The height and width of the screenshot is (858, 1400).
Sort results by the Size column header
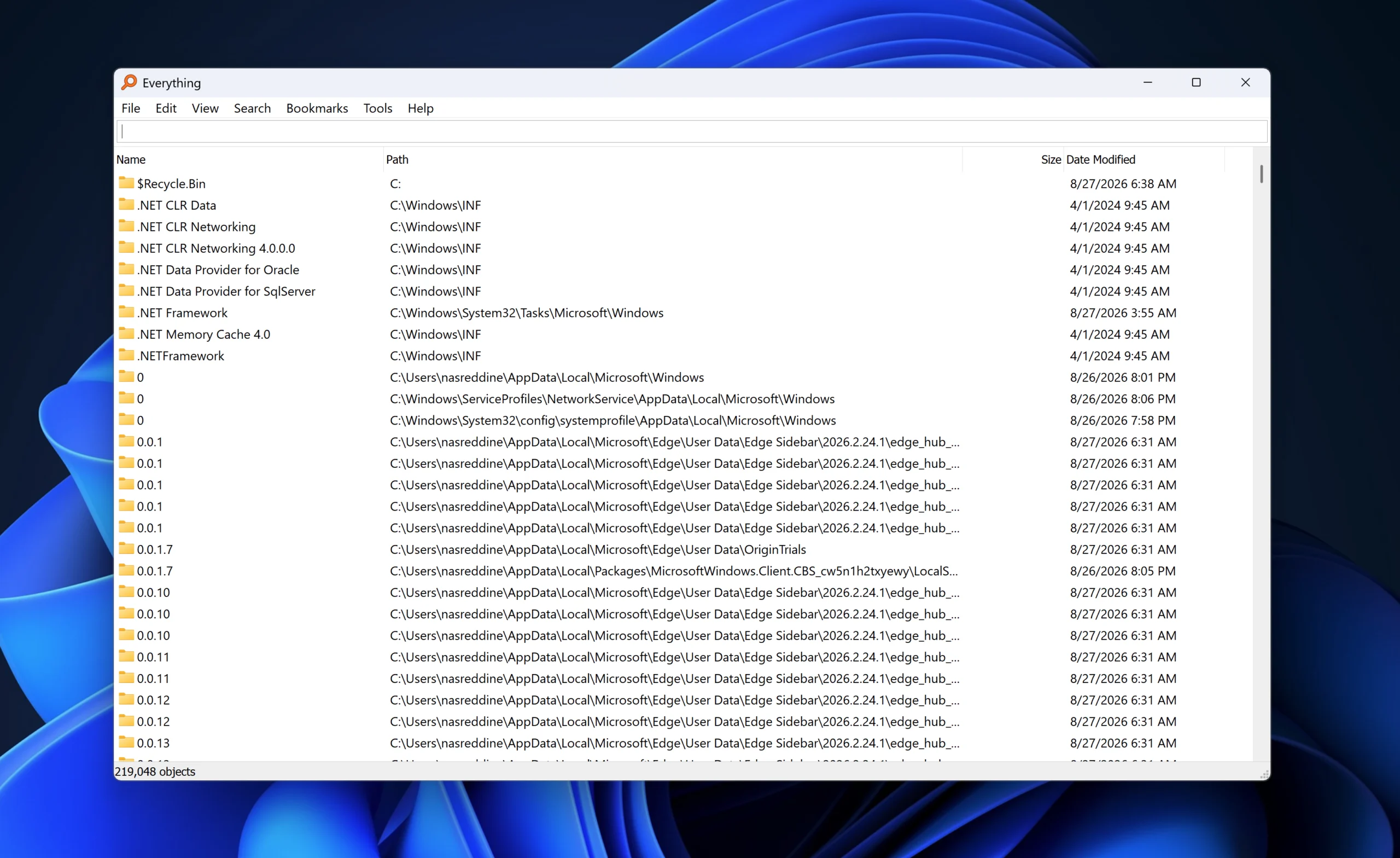1013,160
